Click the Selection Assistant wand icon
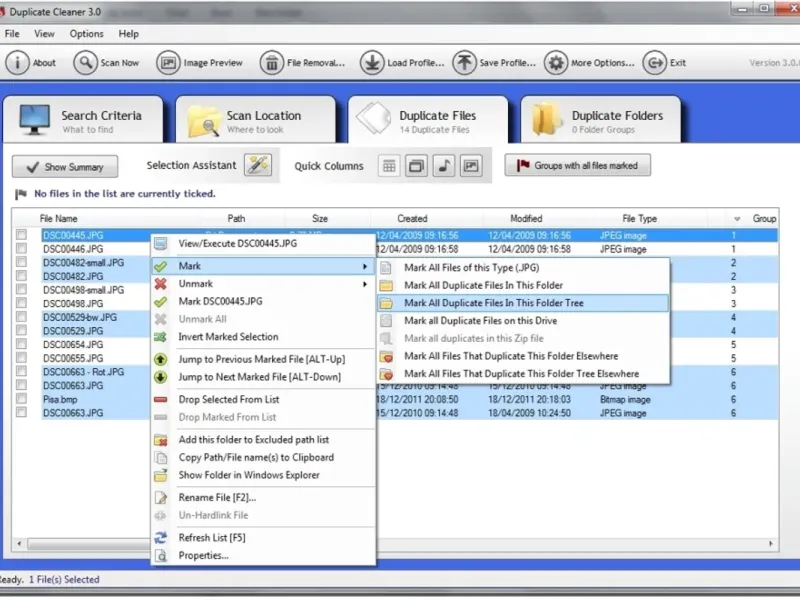Screen dimensions: 800x600 coord(258,165)
